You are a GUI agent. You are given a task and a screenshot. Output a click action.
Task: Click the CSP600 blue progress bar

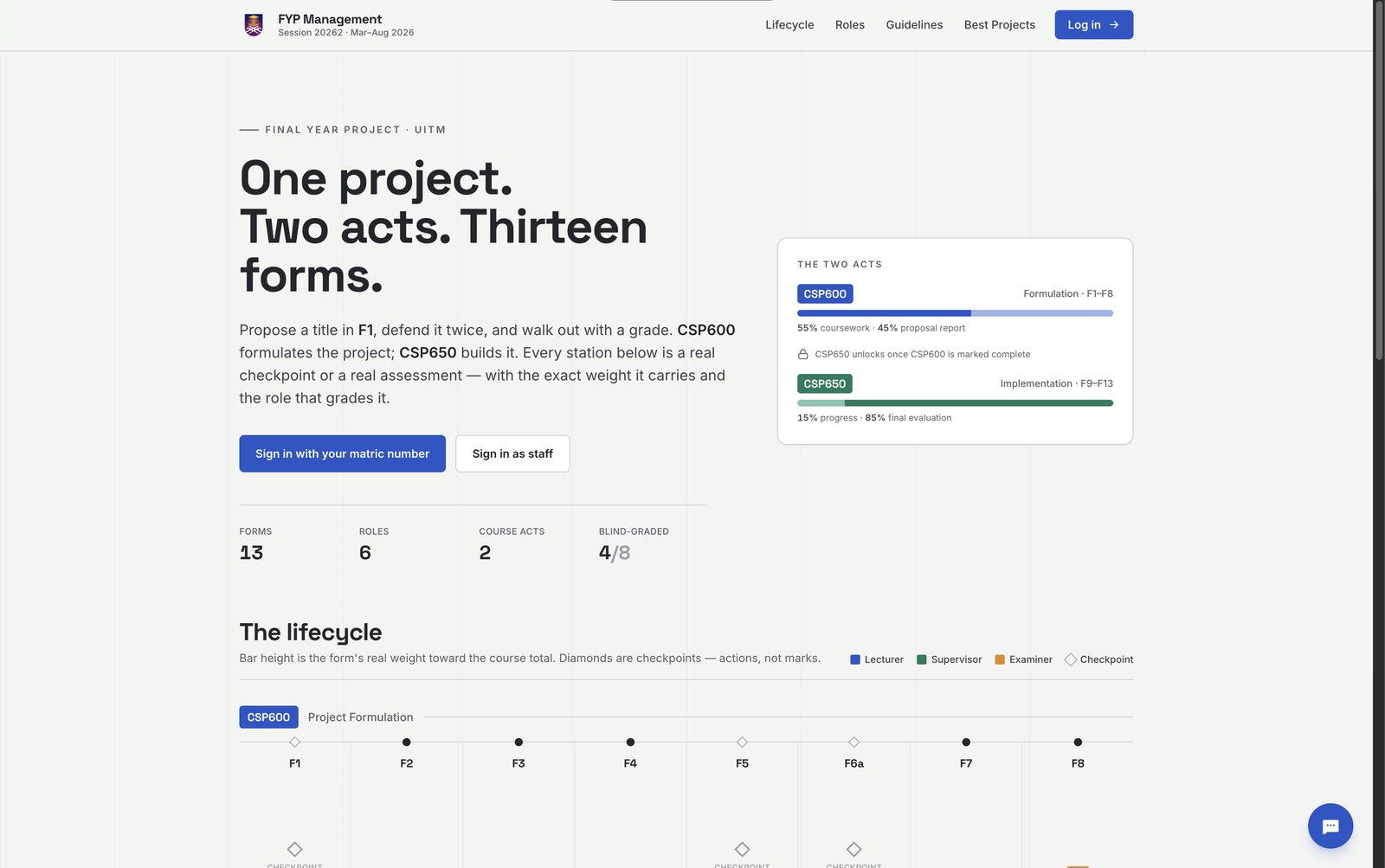point(955,313)
